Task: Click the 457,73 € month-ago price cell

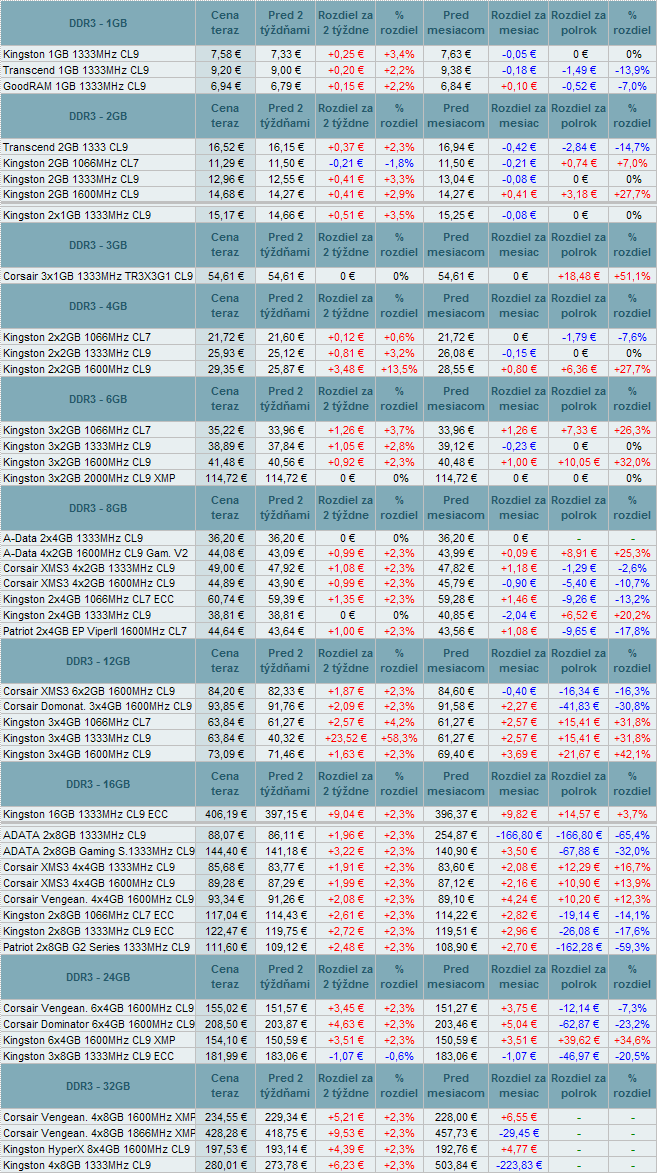Action: pos(456,1133)
